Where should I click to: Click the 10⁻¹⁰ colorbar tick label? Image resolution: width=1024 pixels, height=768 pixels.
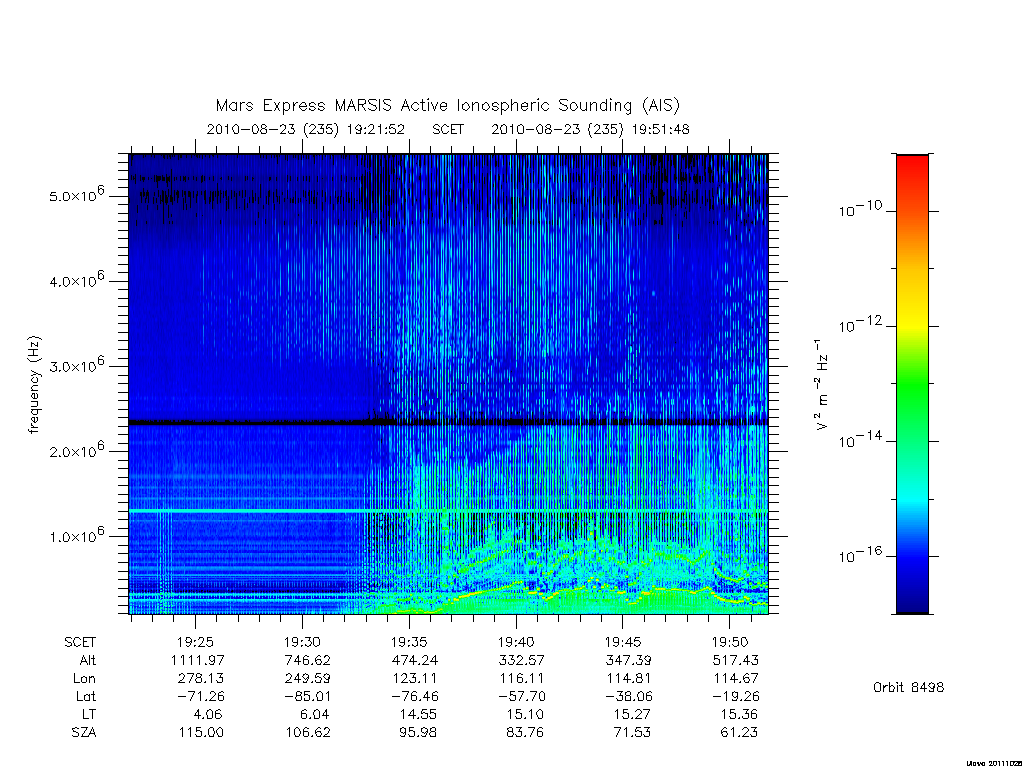coord(861,208)
